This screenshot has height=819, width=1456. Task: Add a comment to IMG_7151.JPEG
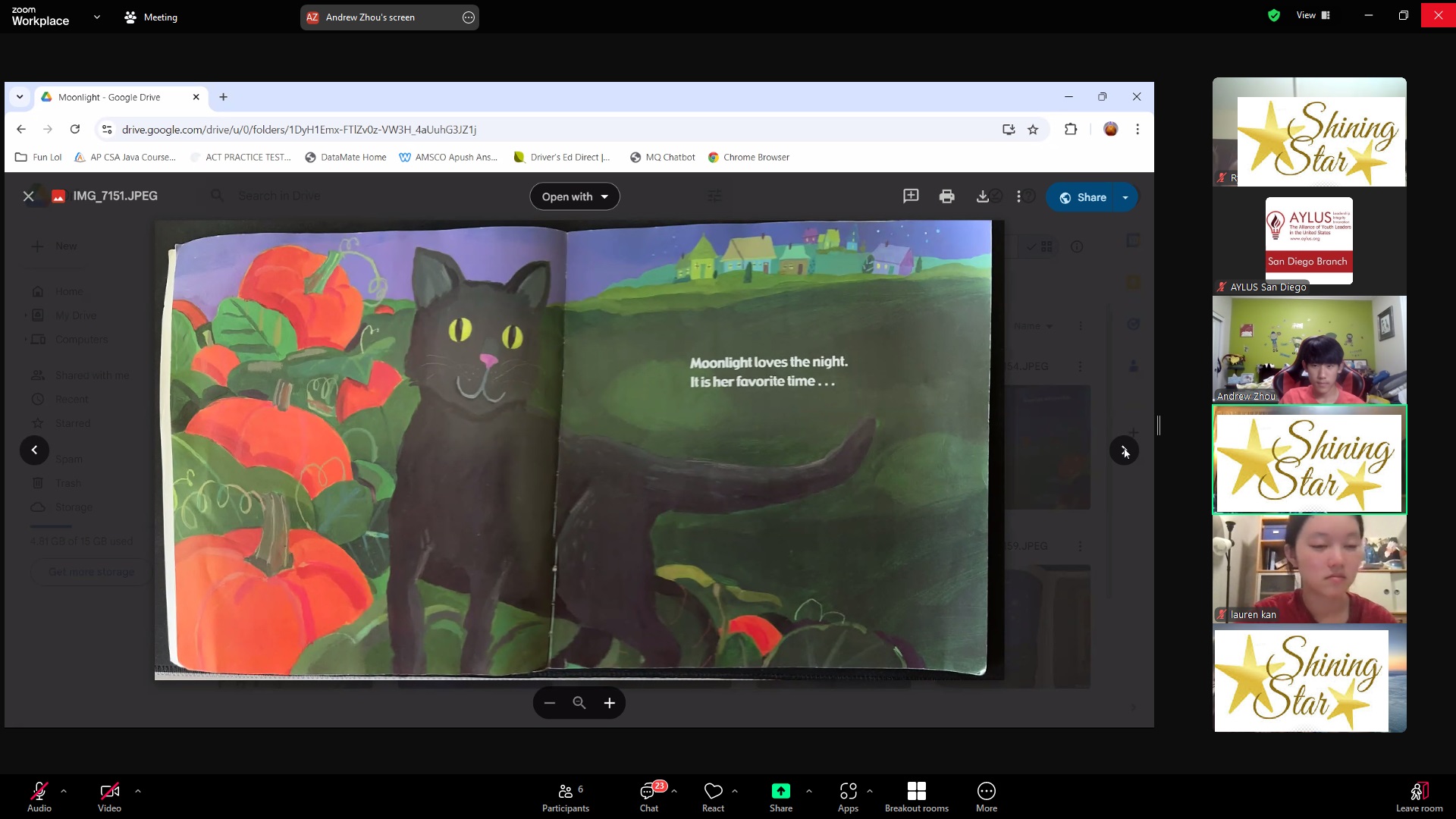(911, 196)
